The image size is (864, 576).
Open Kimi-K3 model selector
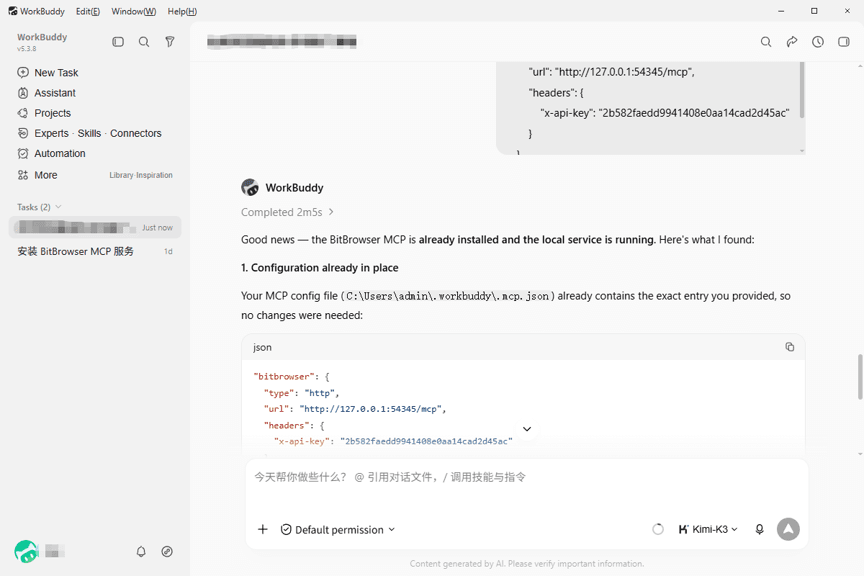708,529
